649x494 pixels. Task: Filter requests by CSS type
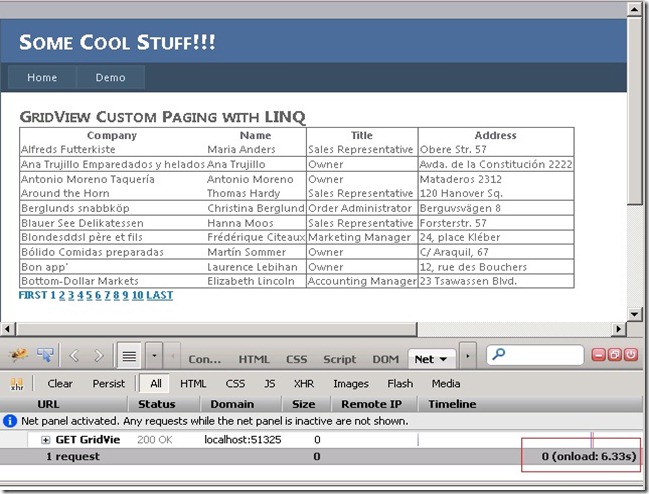[x=235, y=384]
